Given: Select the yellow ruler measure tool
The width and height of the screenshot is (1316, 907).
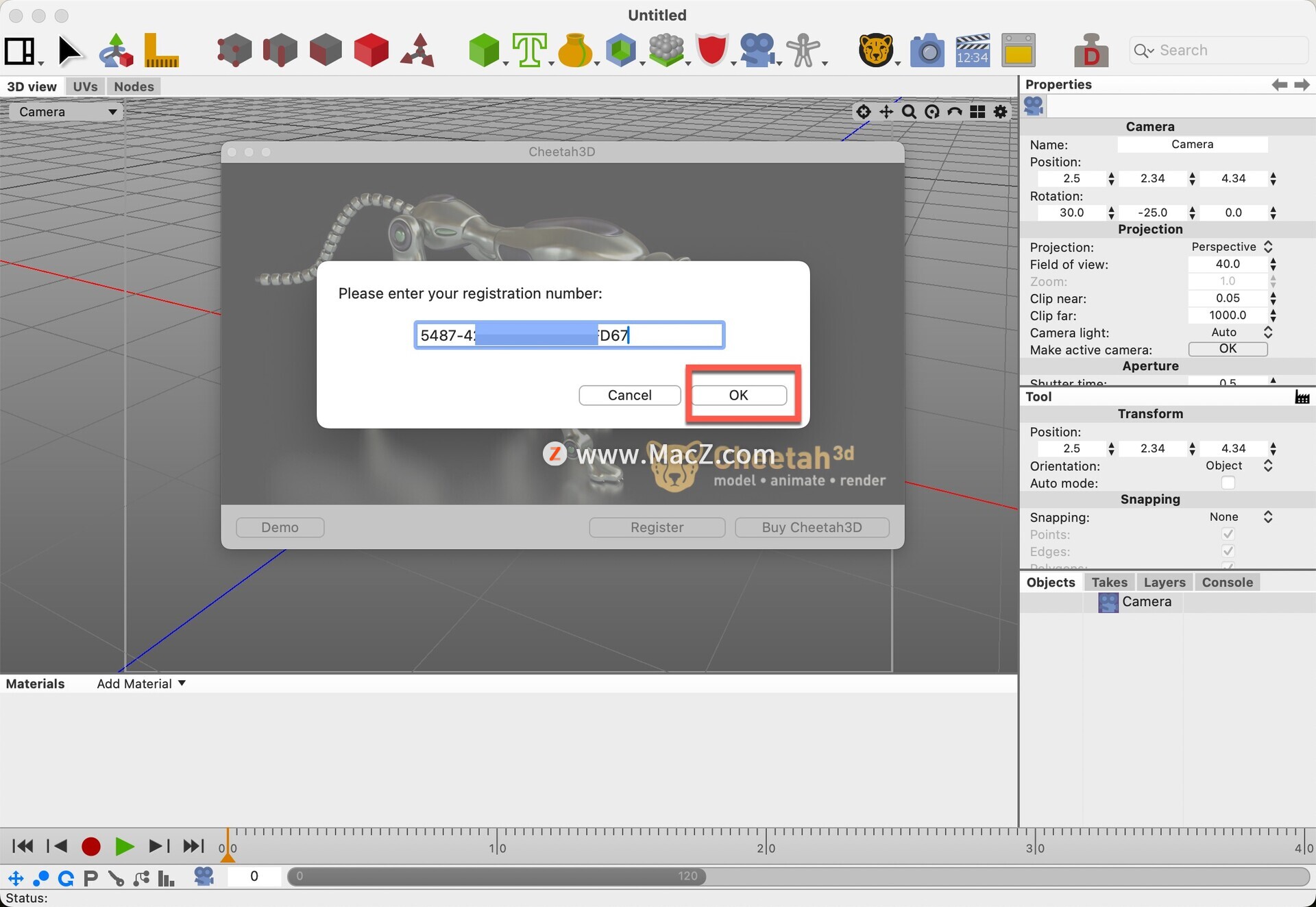Looking at the screenshot, I should click(161, 51).
